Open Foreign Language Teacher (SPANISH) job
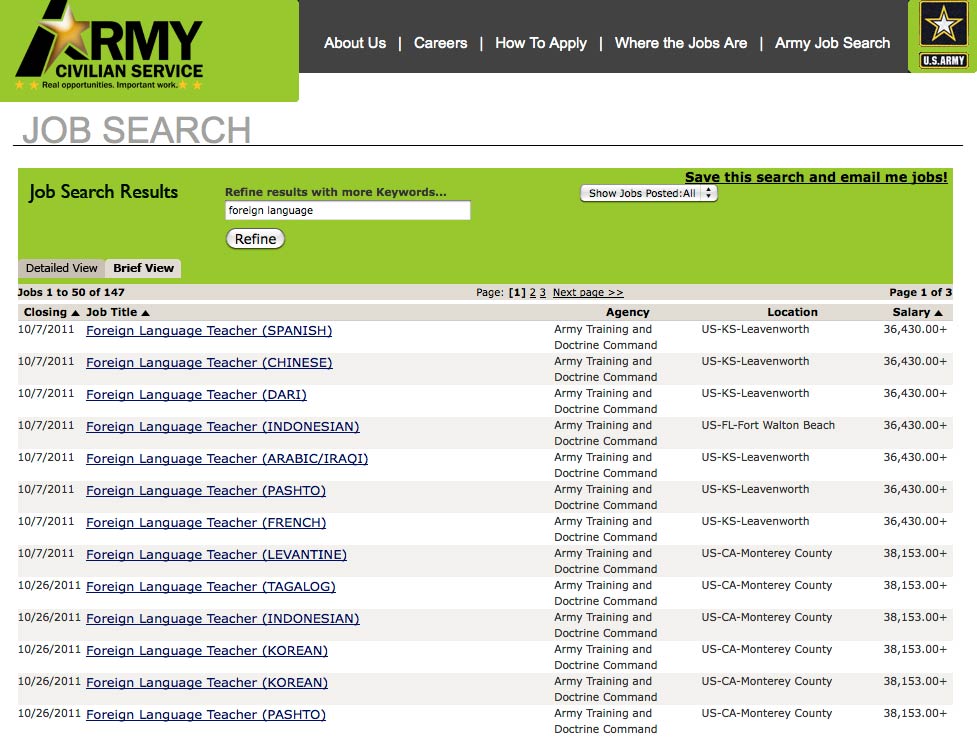 pos(209,331)
